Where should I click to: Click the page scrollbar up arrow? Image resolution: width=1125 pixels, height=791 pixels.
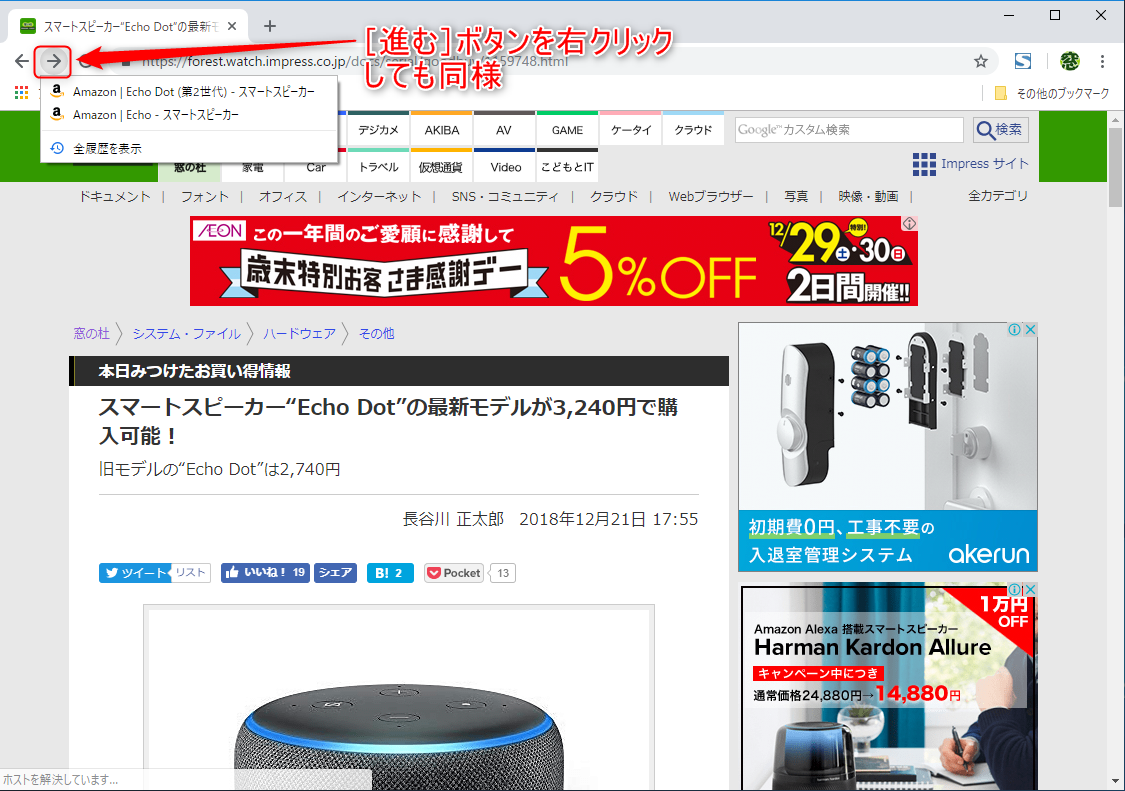pos(1117,119)
